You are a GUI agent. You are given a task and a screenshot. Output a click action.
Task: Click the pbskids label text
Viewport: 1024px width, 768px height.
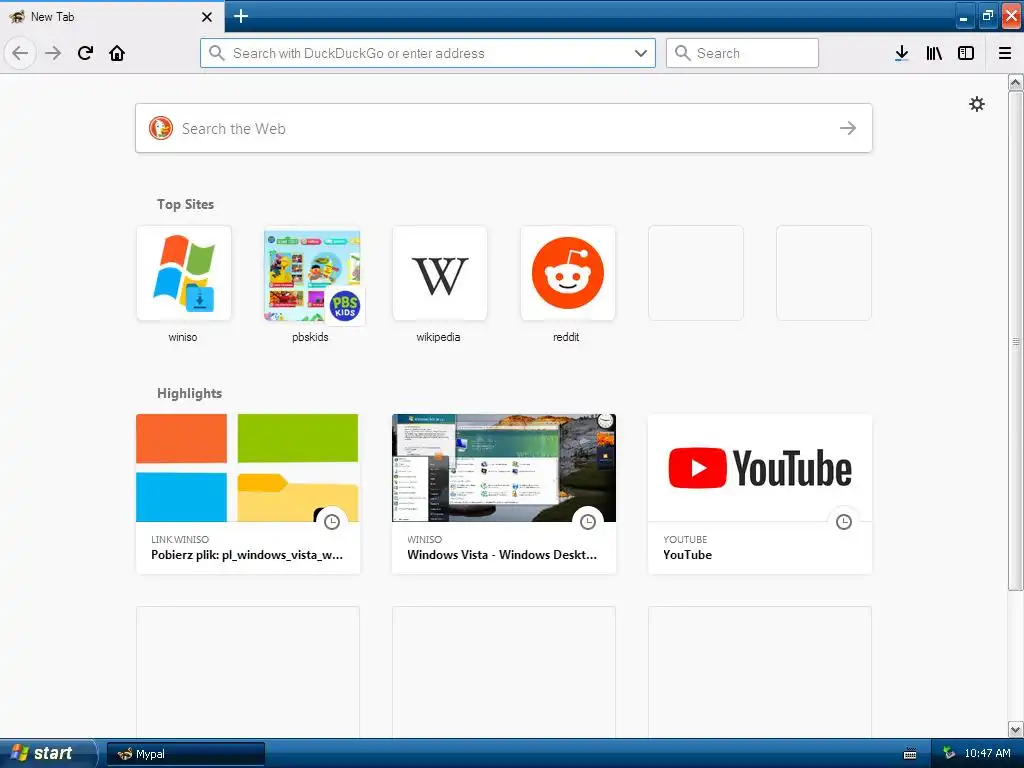(x=310, y=337)
